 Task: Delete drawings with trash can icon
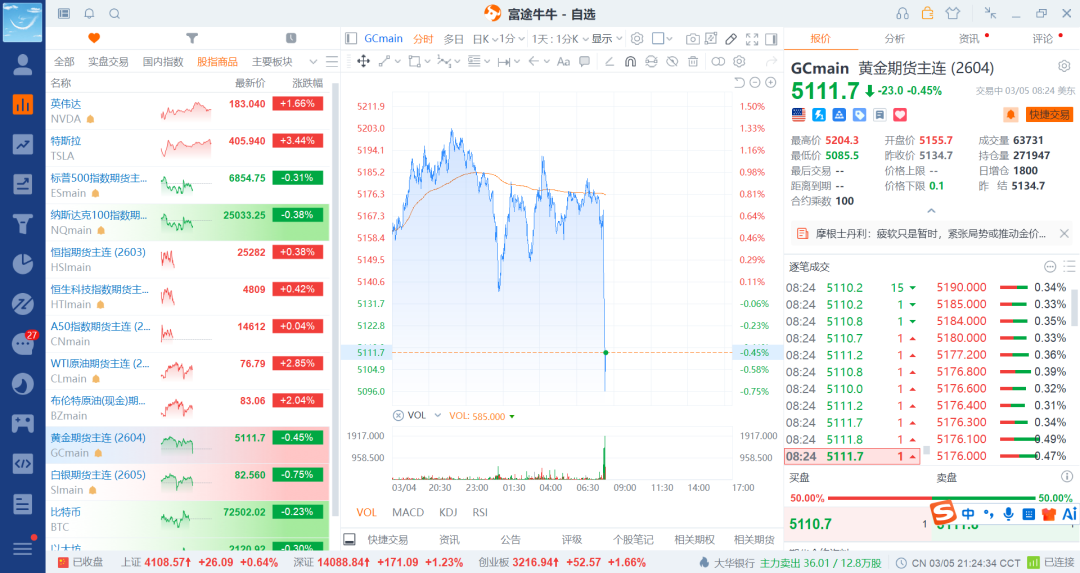693,61
